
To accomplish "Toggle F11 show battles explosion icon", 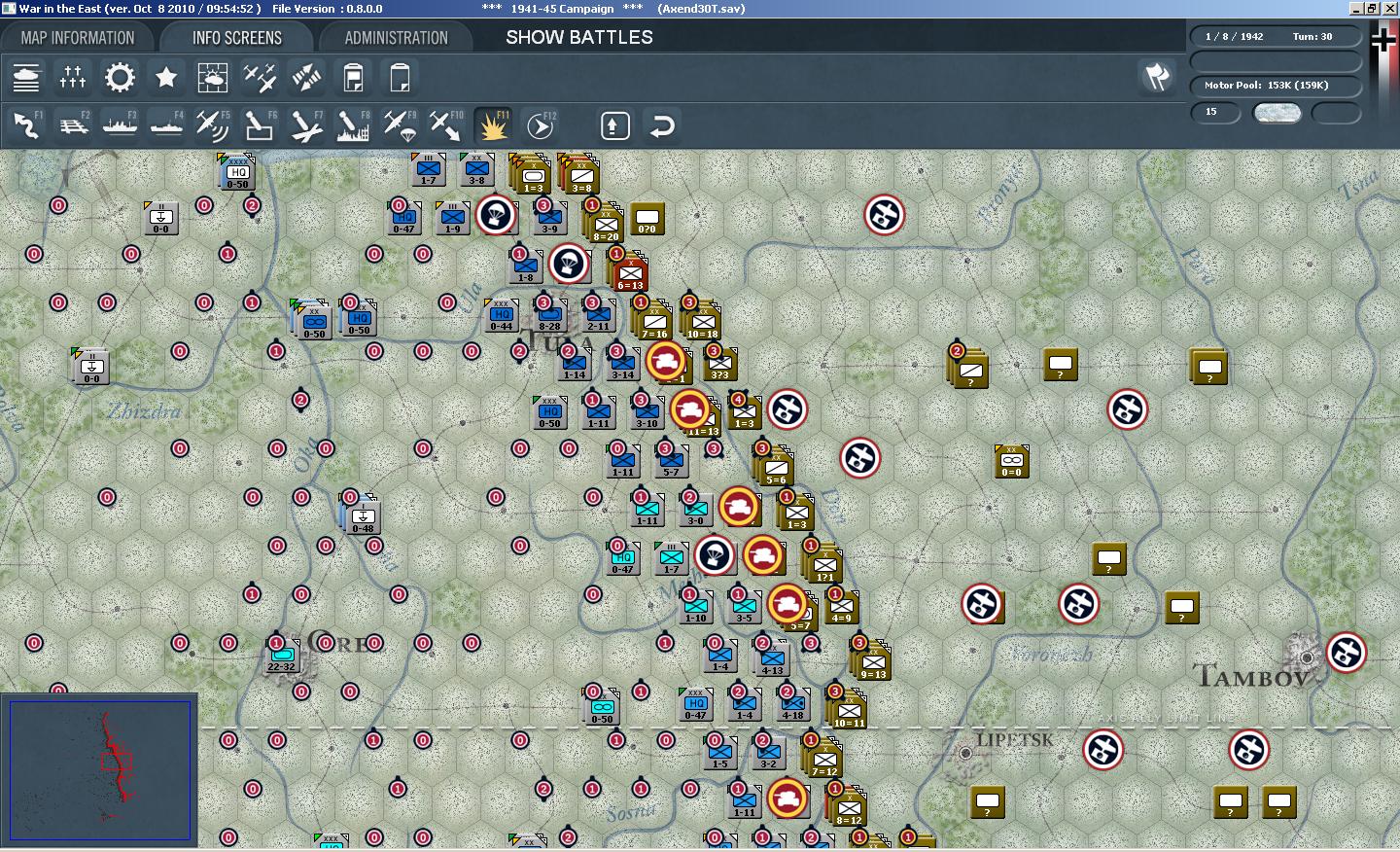I will click(493, 125).
